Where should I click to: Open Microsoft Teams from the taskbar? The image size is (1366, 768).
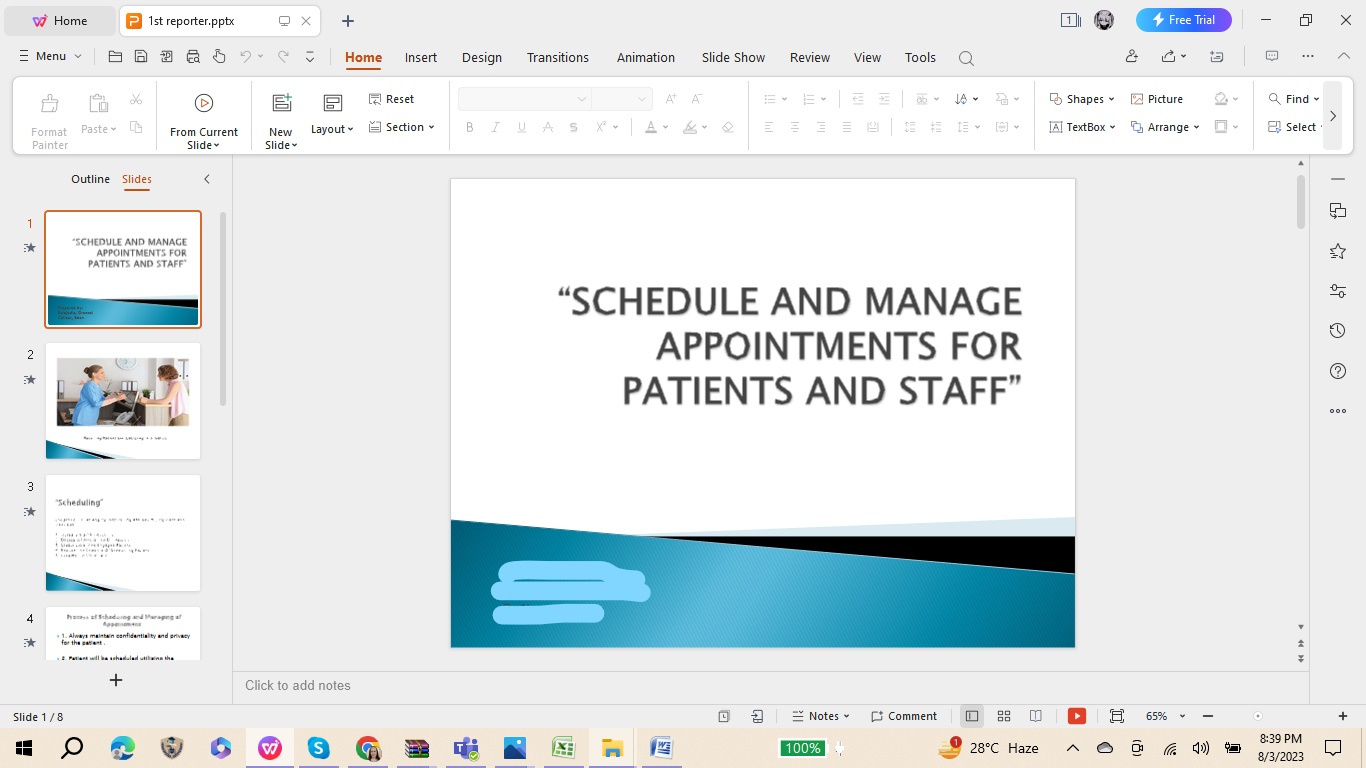point(466,748)
